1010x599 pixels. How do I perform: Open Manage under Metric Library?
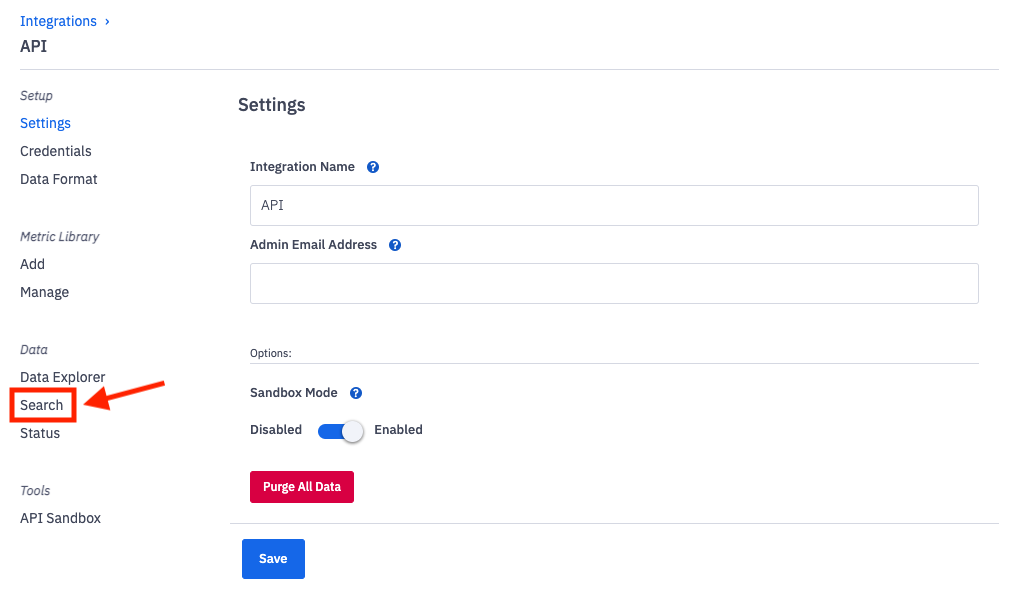tap(45, 292)
